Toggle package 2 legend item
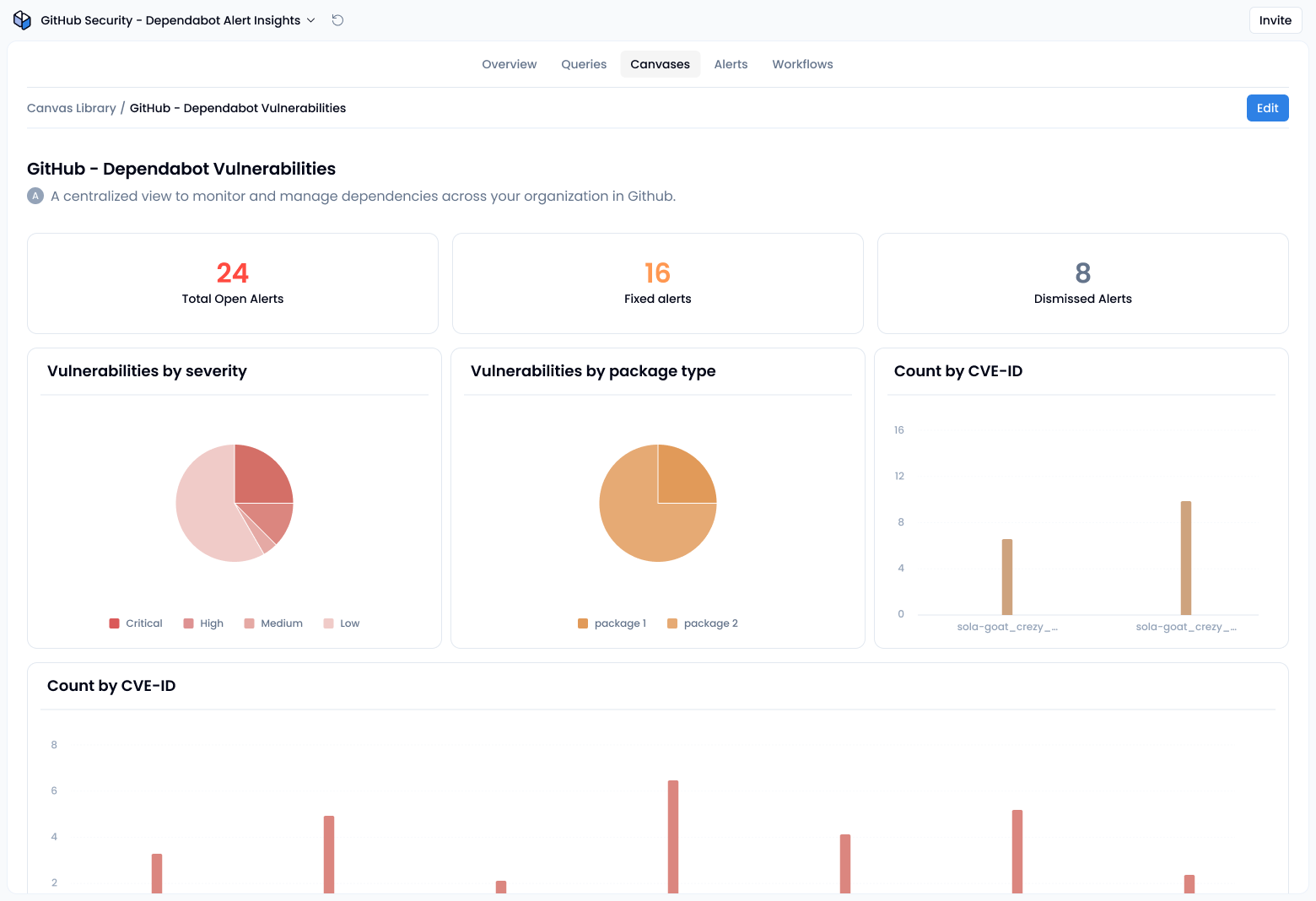The width and height of the screenshot is (1316, 901). [x=703, y=623]
